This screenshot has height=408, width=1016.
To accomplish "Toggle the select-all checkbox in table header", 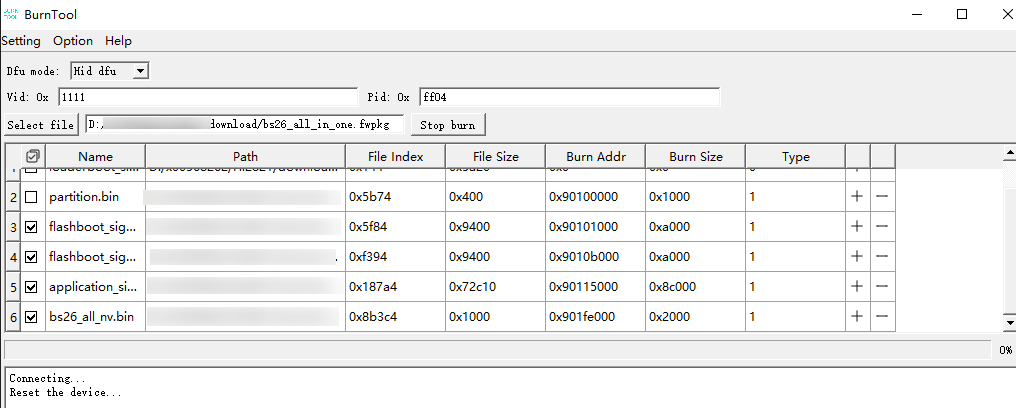I will point(33,156).
